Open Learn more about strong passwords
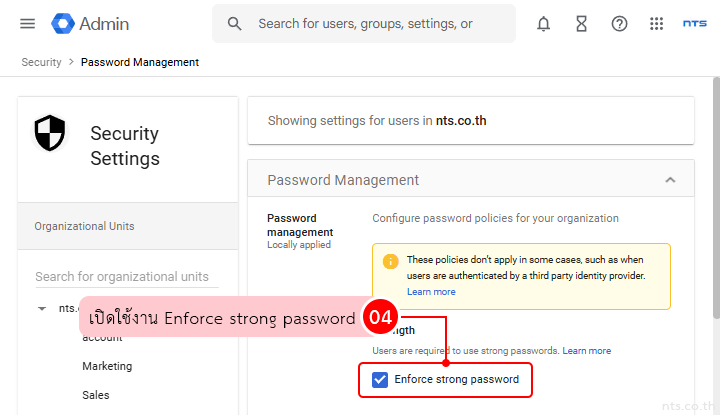The width and height of the screenshot is (720, 415). [x=587, y=351]
